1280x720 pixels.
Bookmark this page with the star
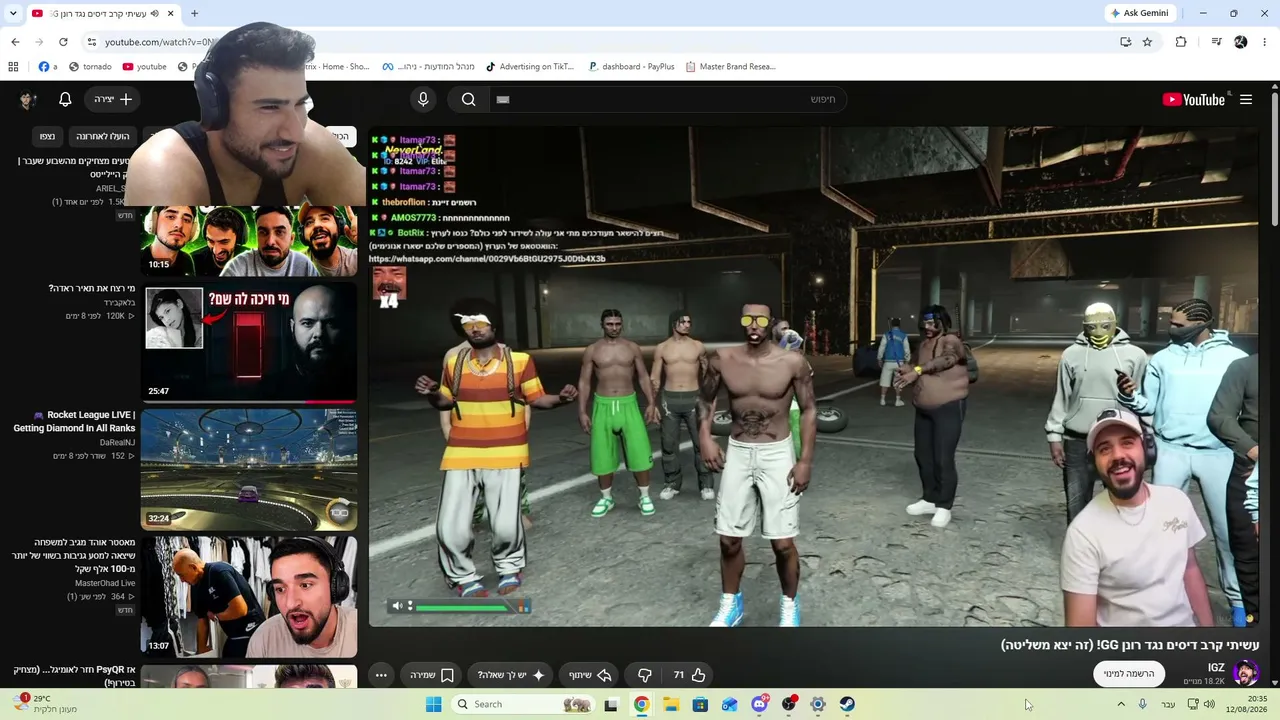1147,42
